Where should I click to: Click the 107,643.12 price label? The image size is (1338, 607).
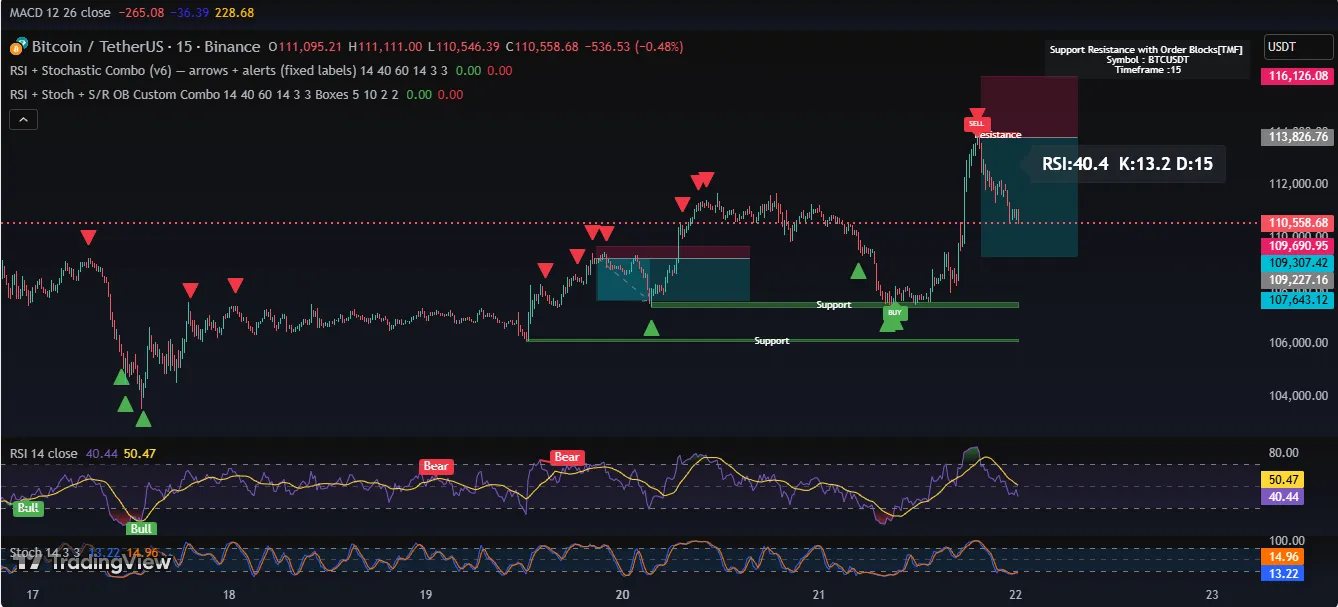click(1298, 299)
